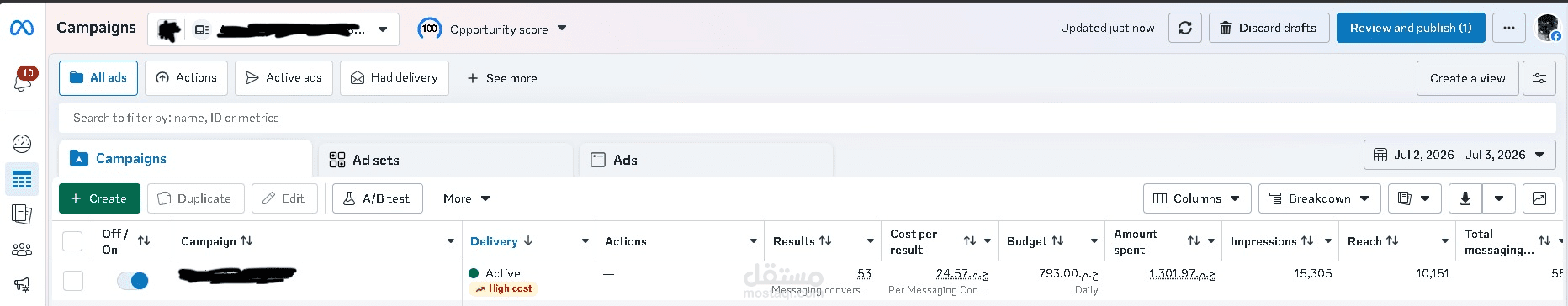Click the green Create button
This screenshot has height=306, width=1568.
pos(99,198)
